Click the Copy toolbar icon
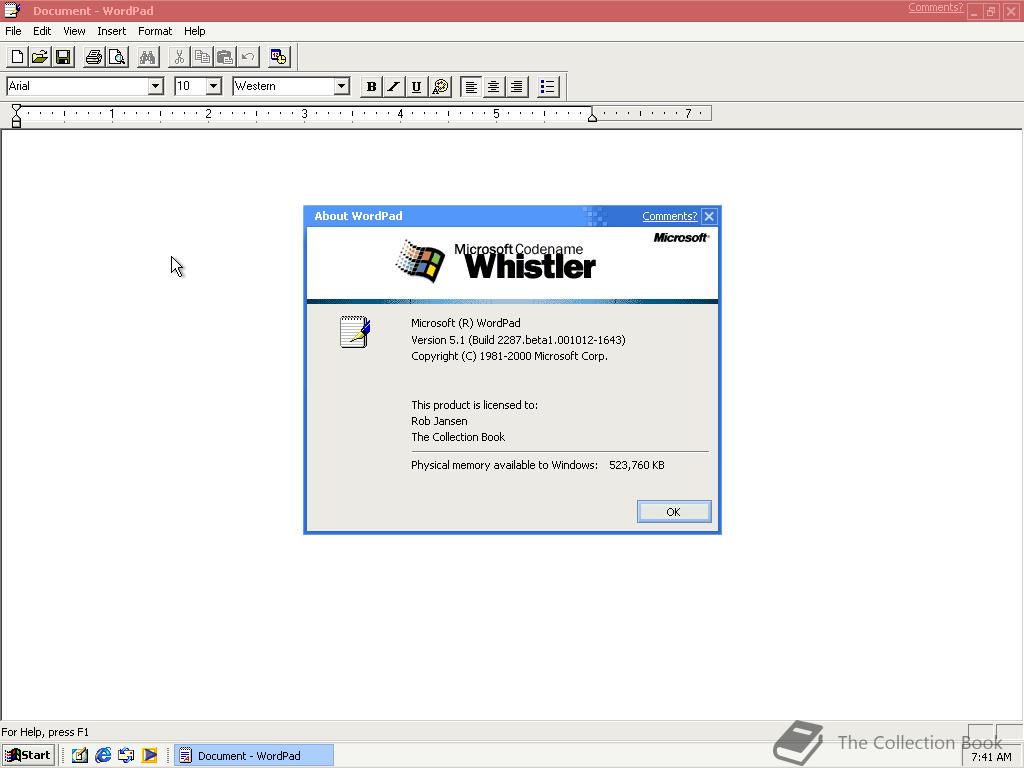1024x768 pixels. point(202,57)
